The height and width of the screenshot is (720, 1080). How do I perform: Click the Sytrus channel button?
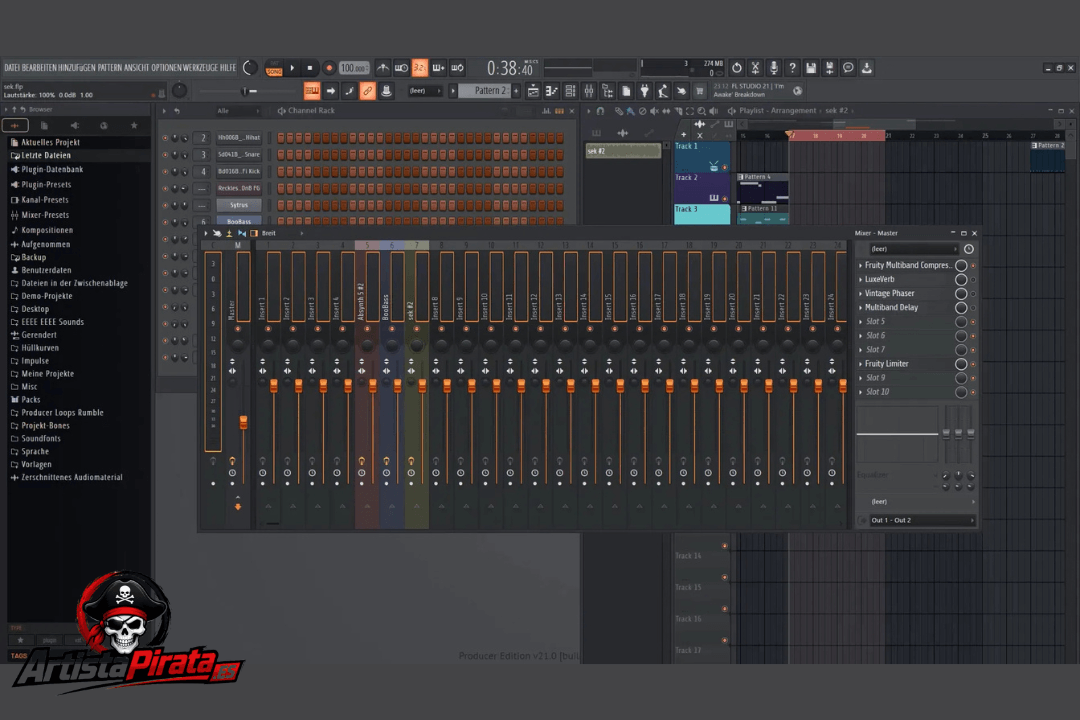click(x=239, y=205)
